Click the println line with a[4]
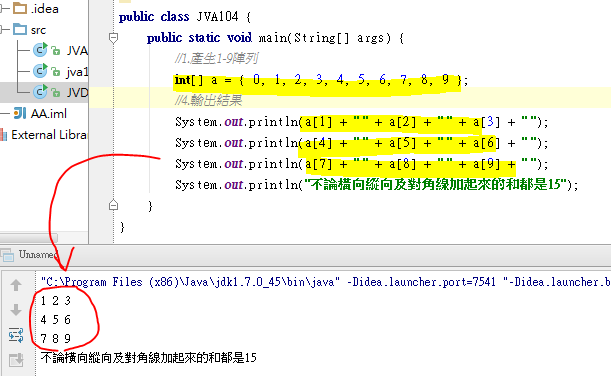Screen dimensions: 611x376 (362, 143)
